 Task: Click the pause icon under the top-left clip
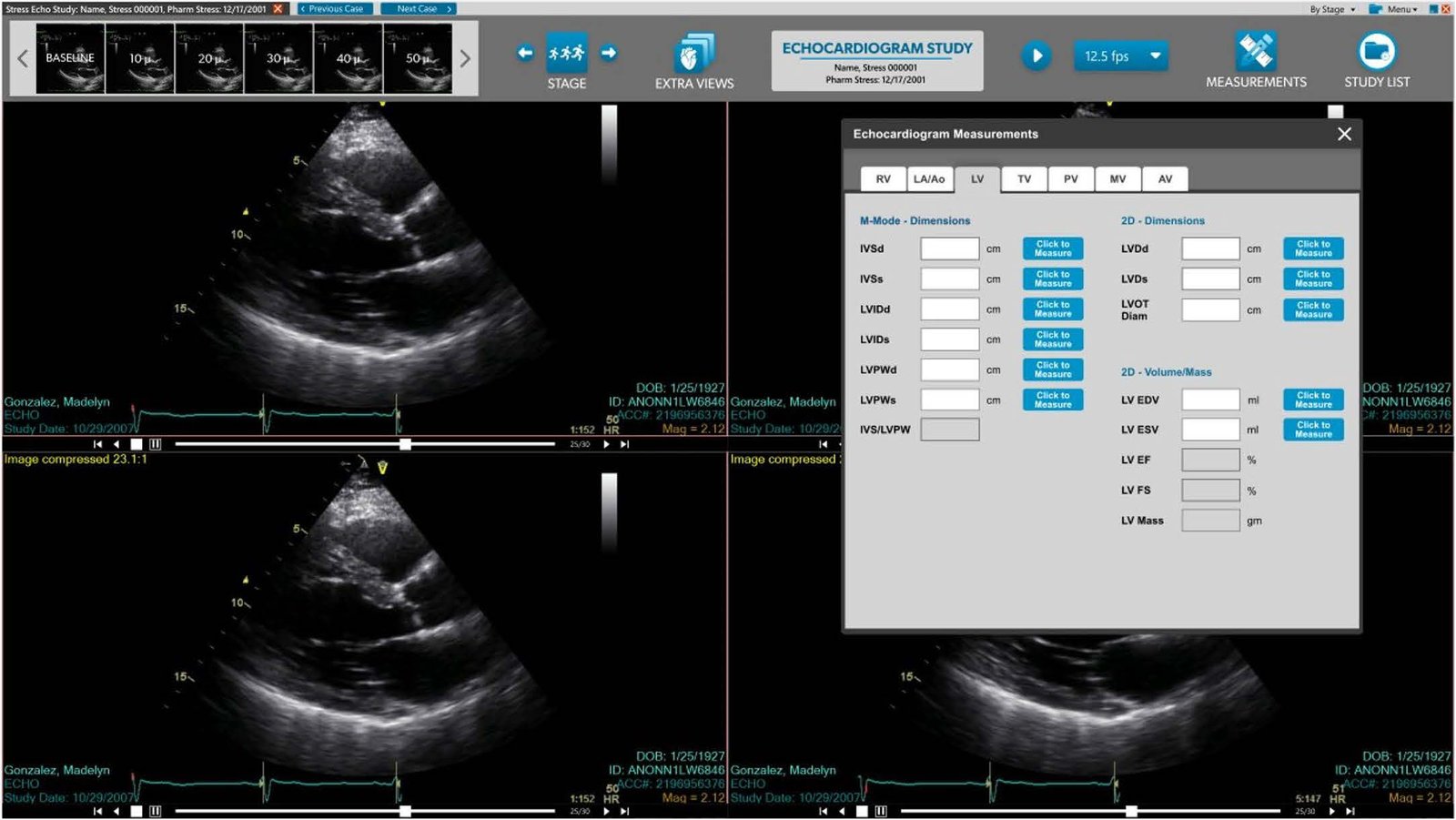click(155, 444)
